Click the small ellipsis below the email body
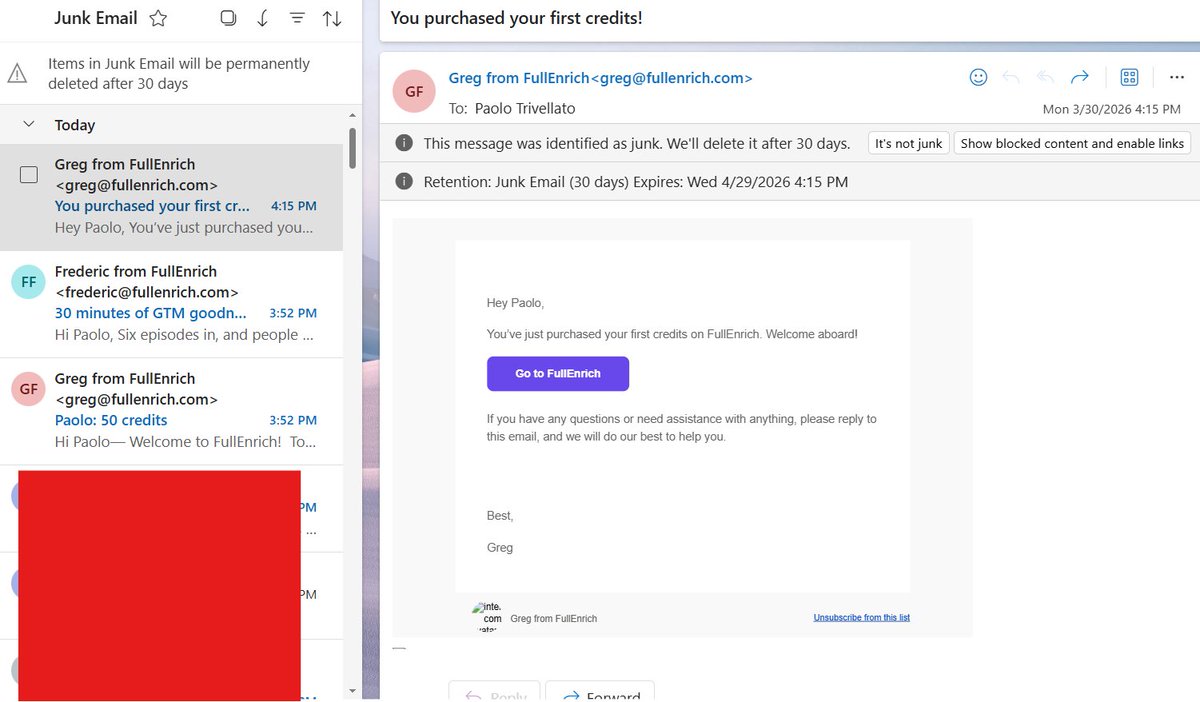Viewport: 1200px width, 702px height. [x=399, y=649]
